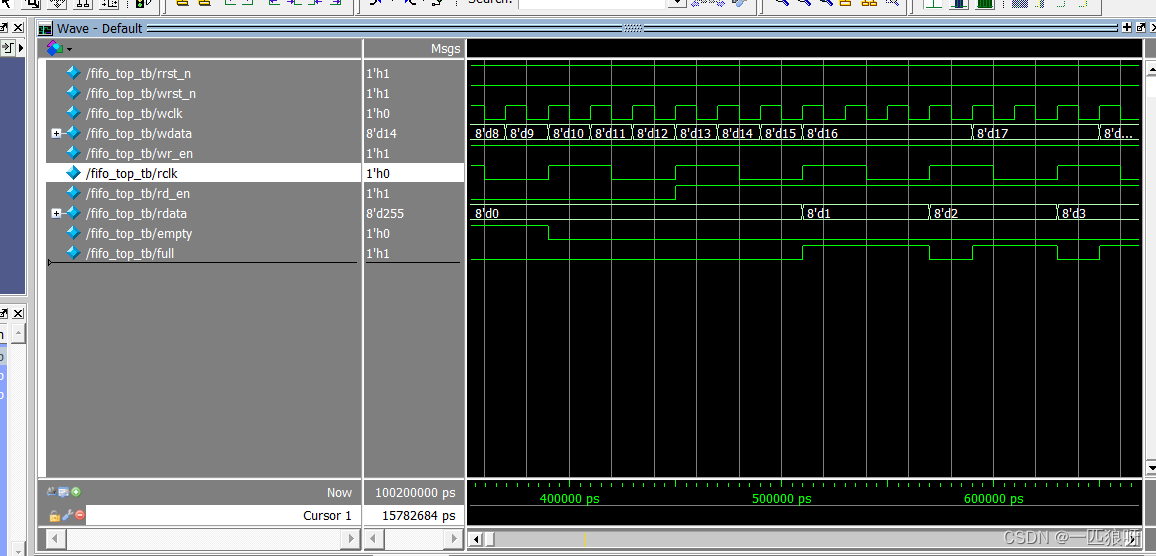Click the rclk signal diamond icon

click(x=73, y=173)
